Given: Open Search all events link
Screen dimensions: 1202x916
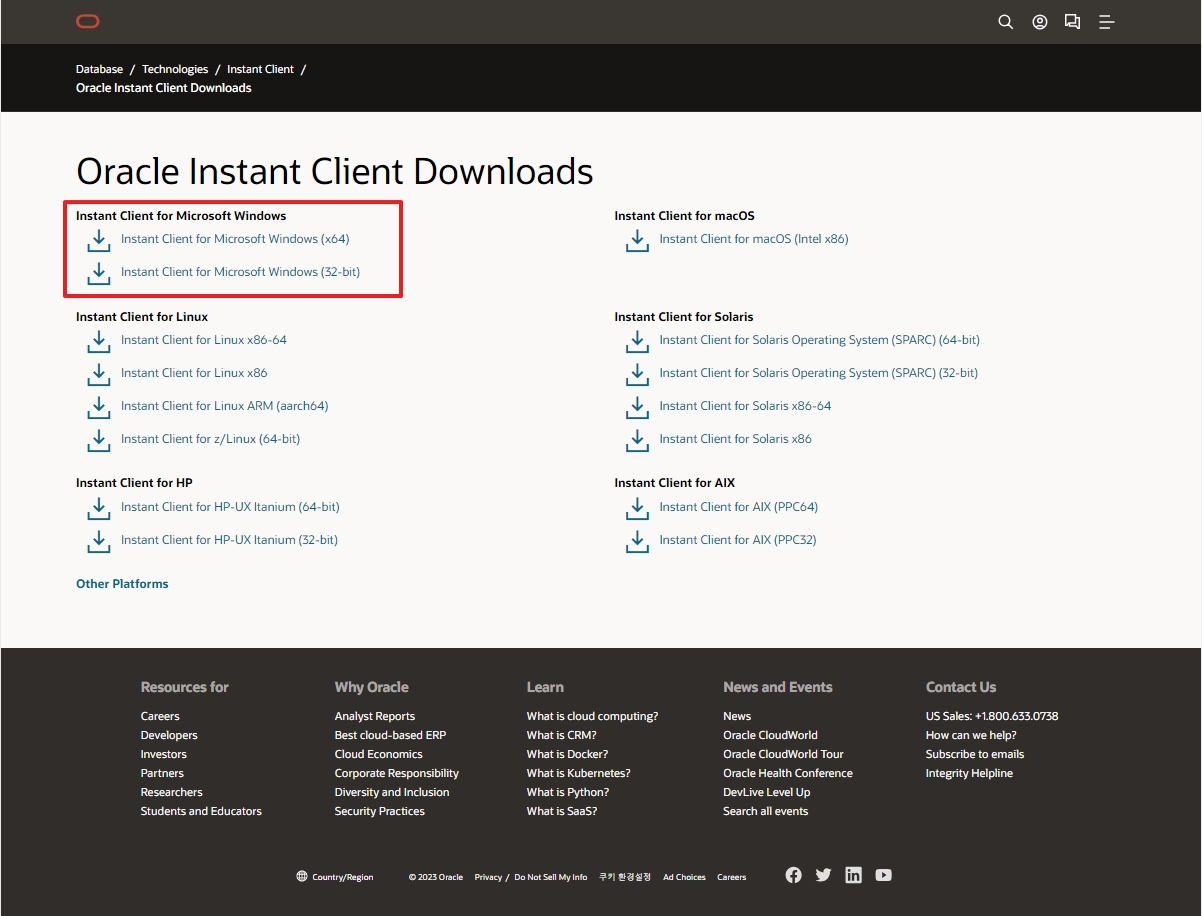Looking at the screenshot, I should (766, 811).
